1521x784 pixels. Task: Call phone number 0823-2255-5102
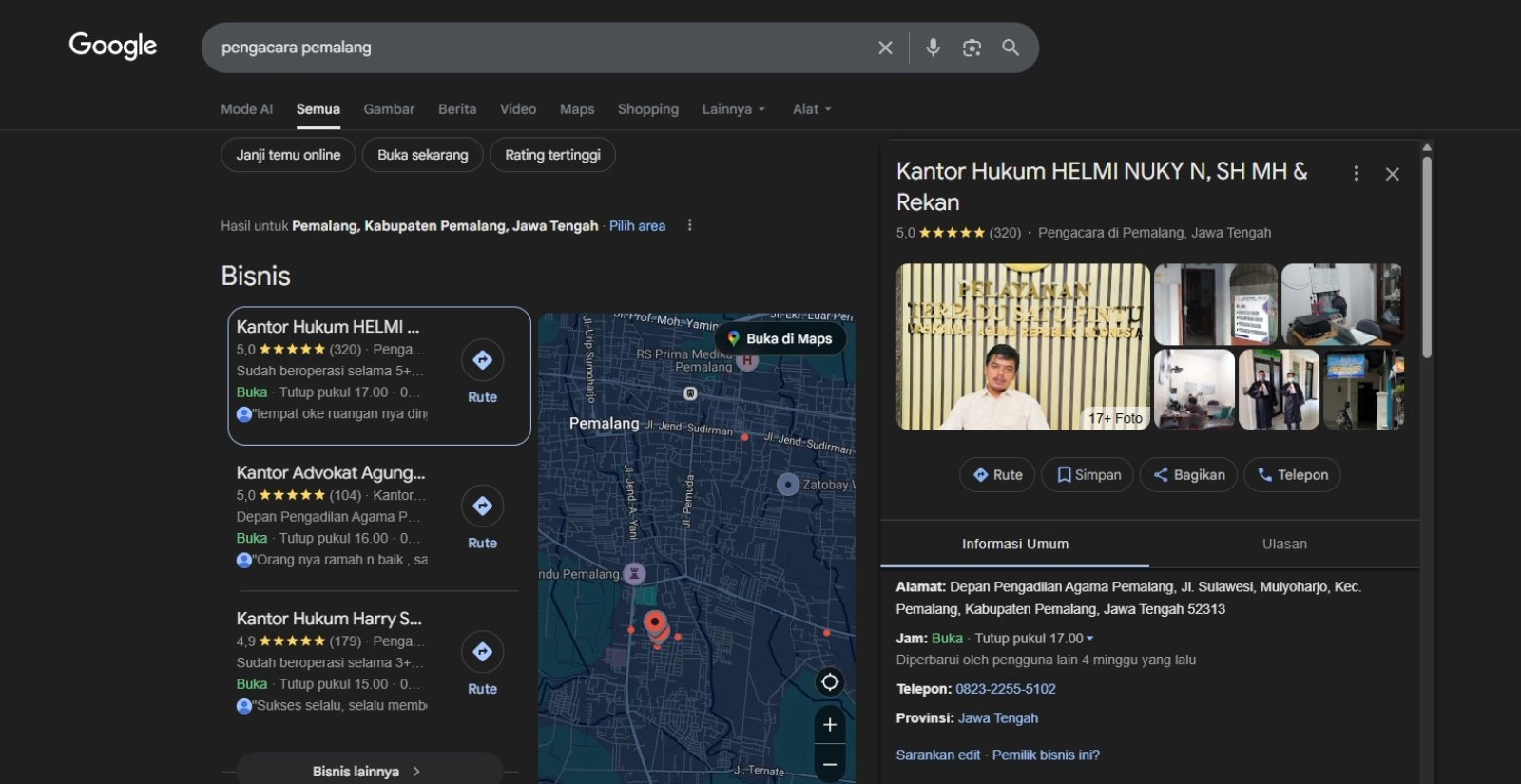(x=1005, y=689)
